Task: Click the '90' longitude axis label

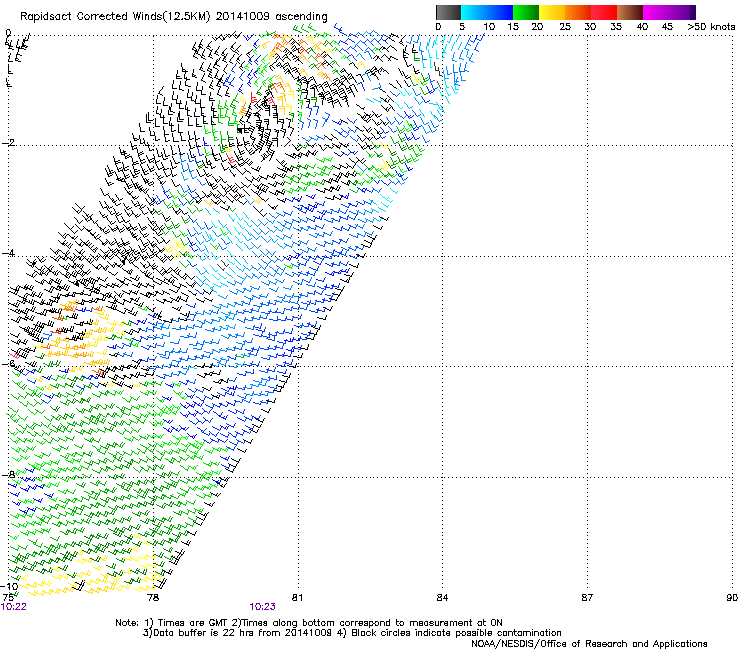Action: pyautogui.click(x=732, y=598)
